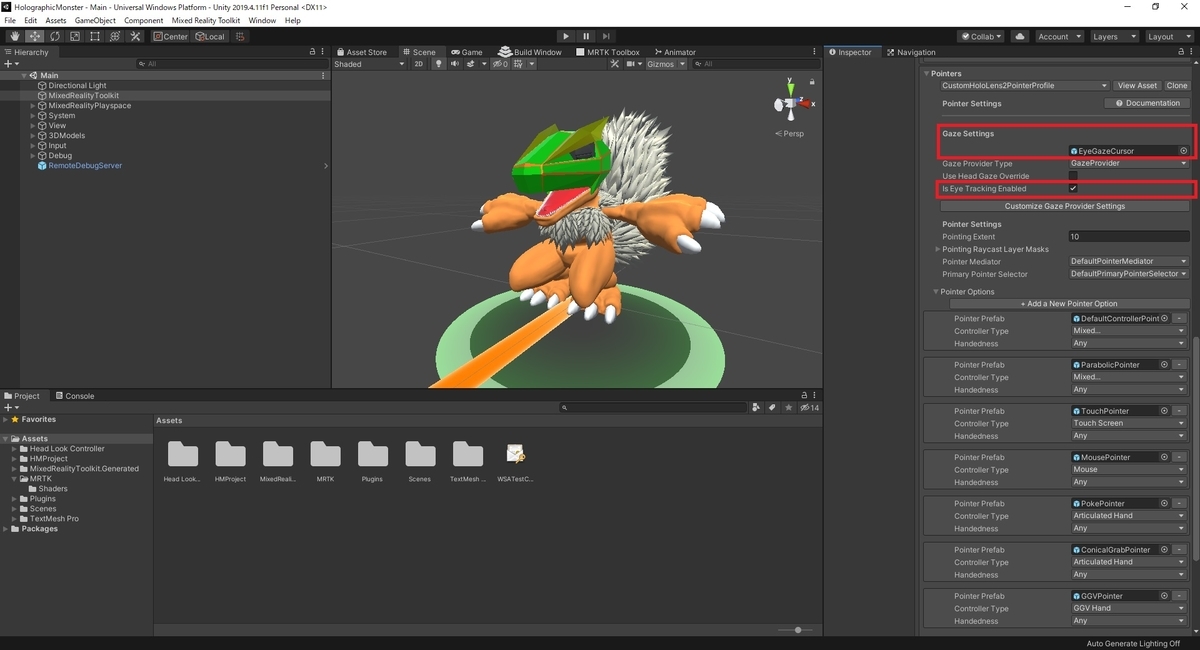Toggle Use Head Gaze Override checkbox

click(1073, 176)
